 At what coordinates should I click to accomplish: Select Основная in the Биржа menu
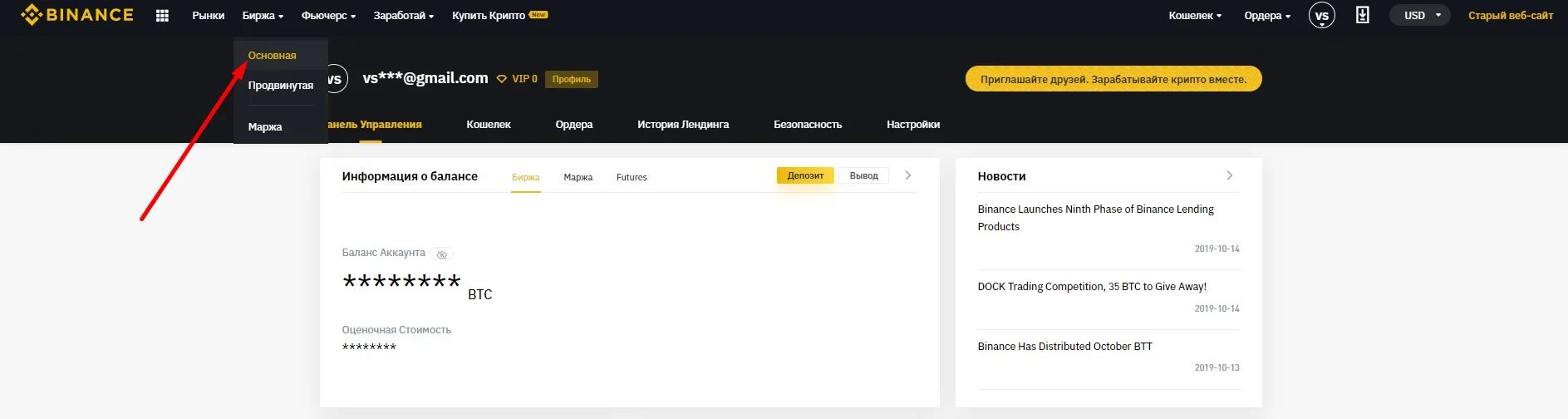(x=273, y=56)
